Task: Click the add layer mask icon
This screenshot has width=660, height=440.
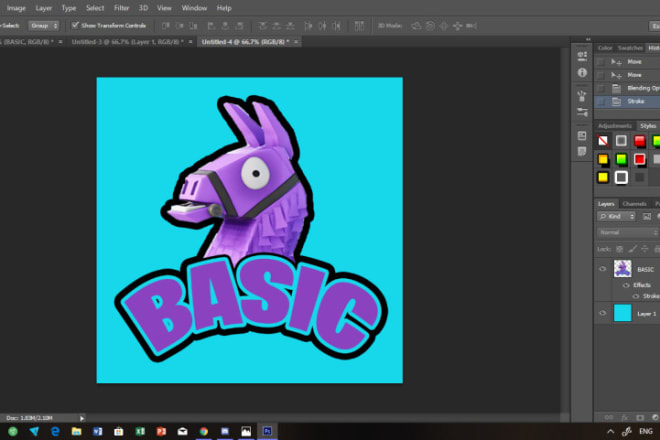Action: click(x=640, y=418)
